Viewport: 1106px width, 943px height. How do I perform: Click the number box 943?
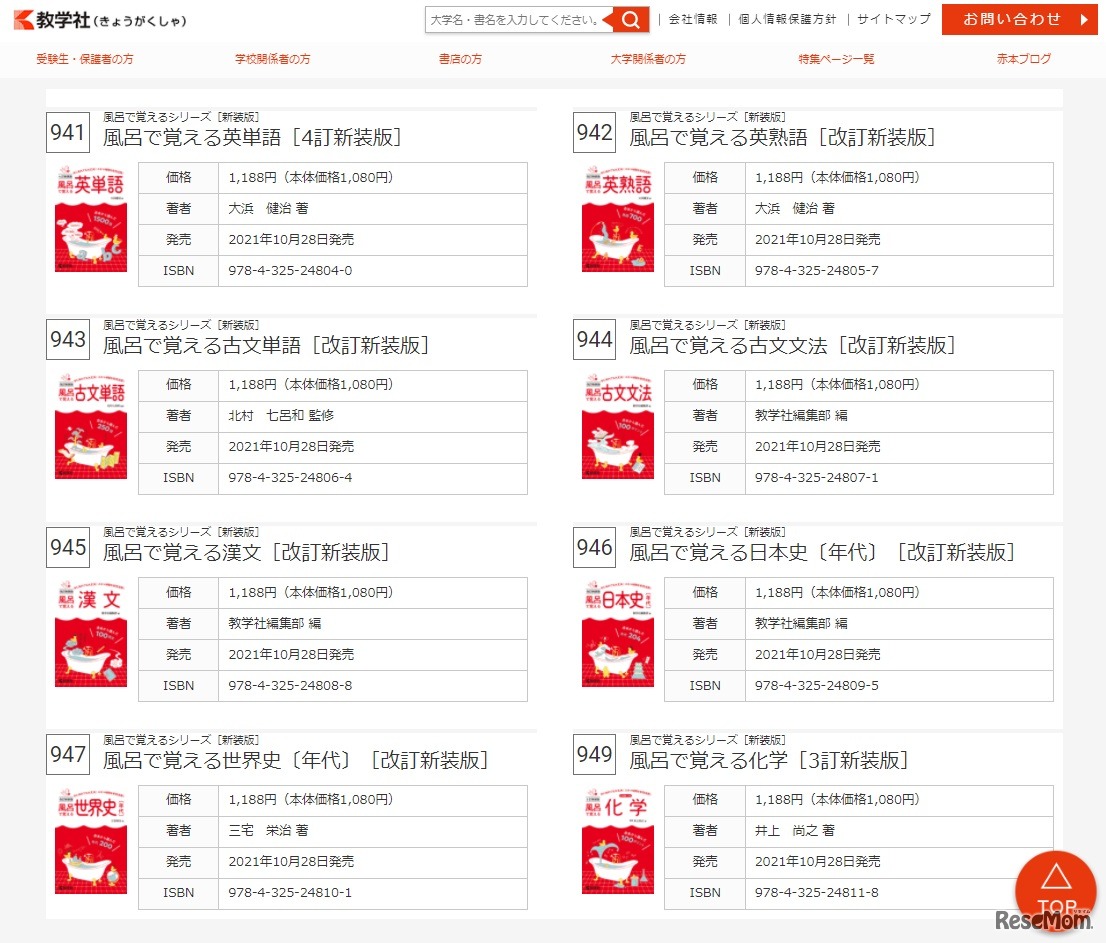click(68, 340)
